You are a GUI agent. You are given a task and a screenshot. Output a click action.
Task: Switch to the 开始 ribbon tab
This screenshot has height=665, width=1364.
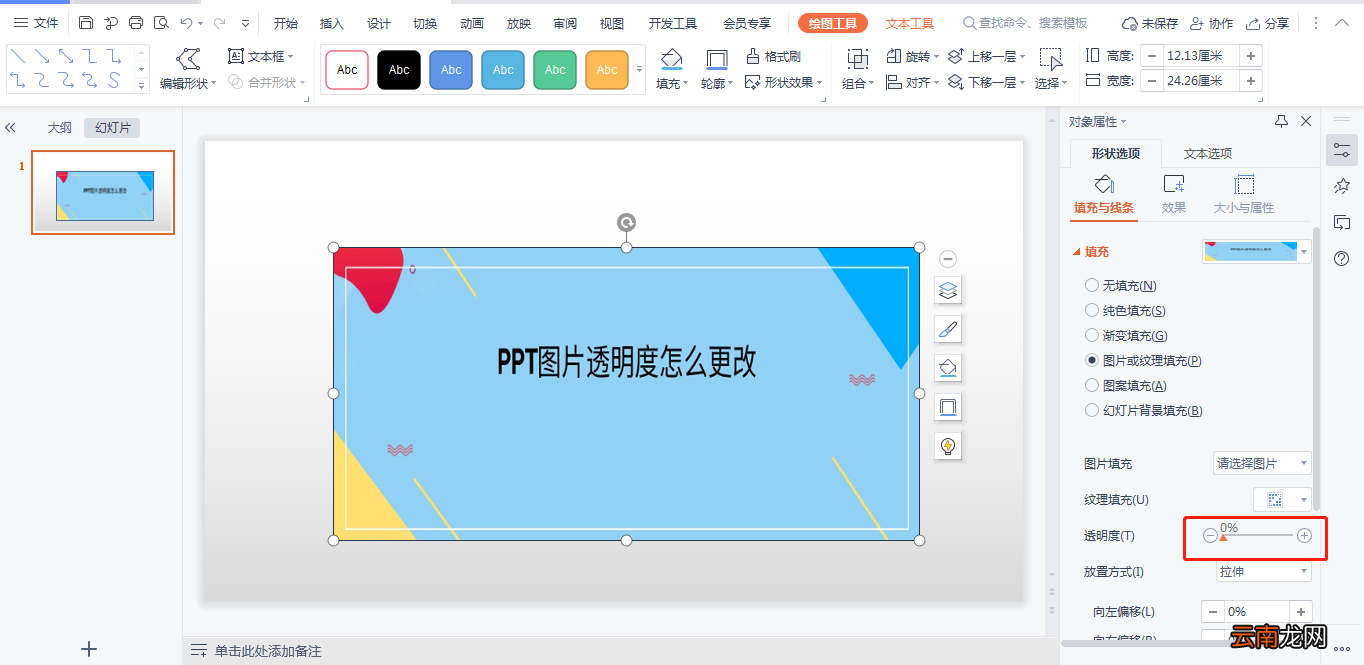[x=286, y=23]
